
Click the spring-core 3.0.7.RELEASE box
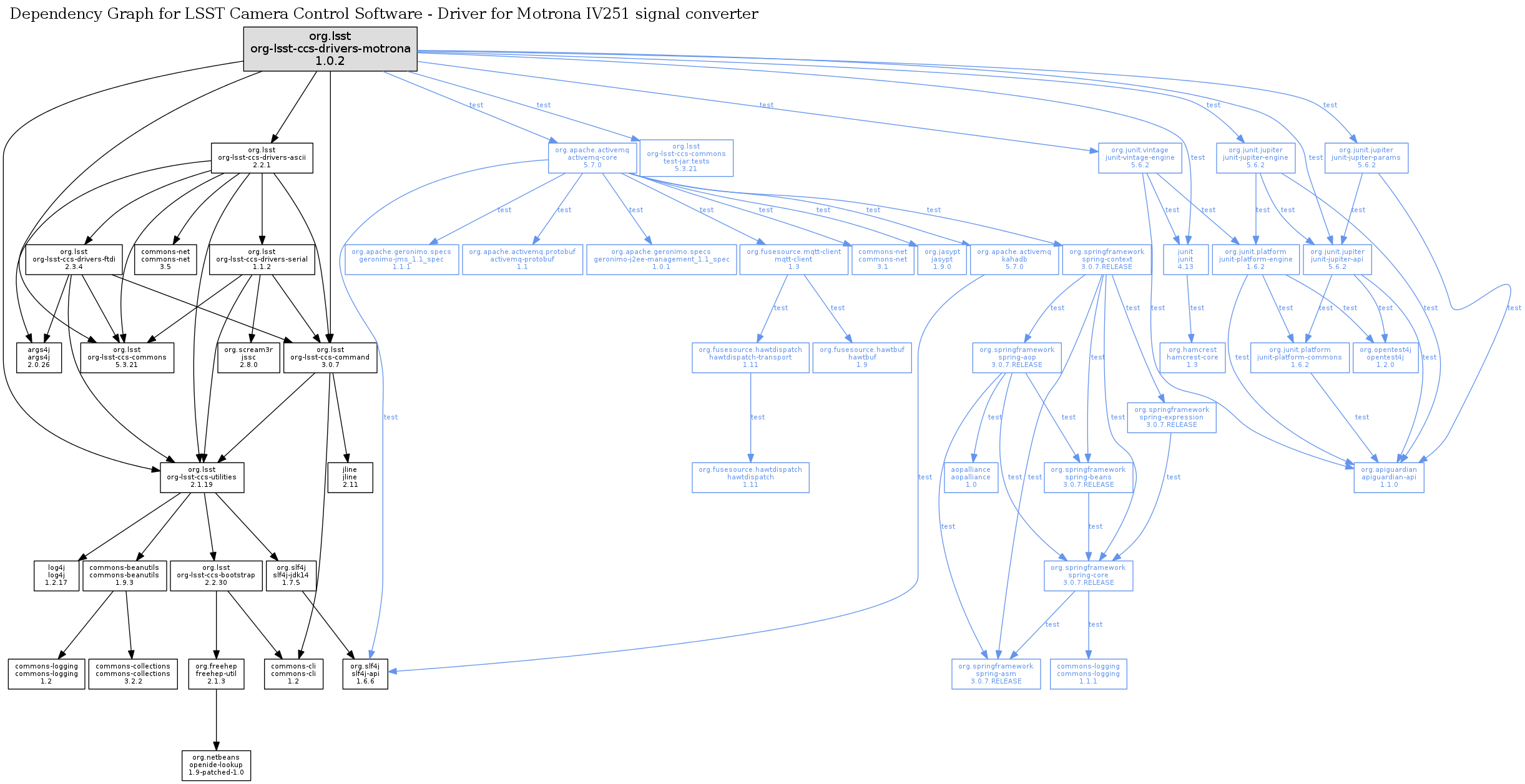[x=1088, y=576]
